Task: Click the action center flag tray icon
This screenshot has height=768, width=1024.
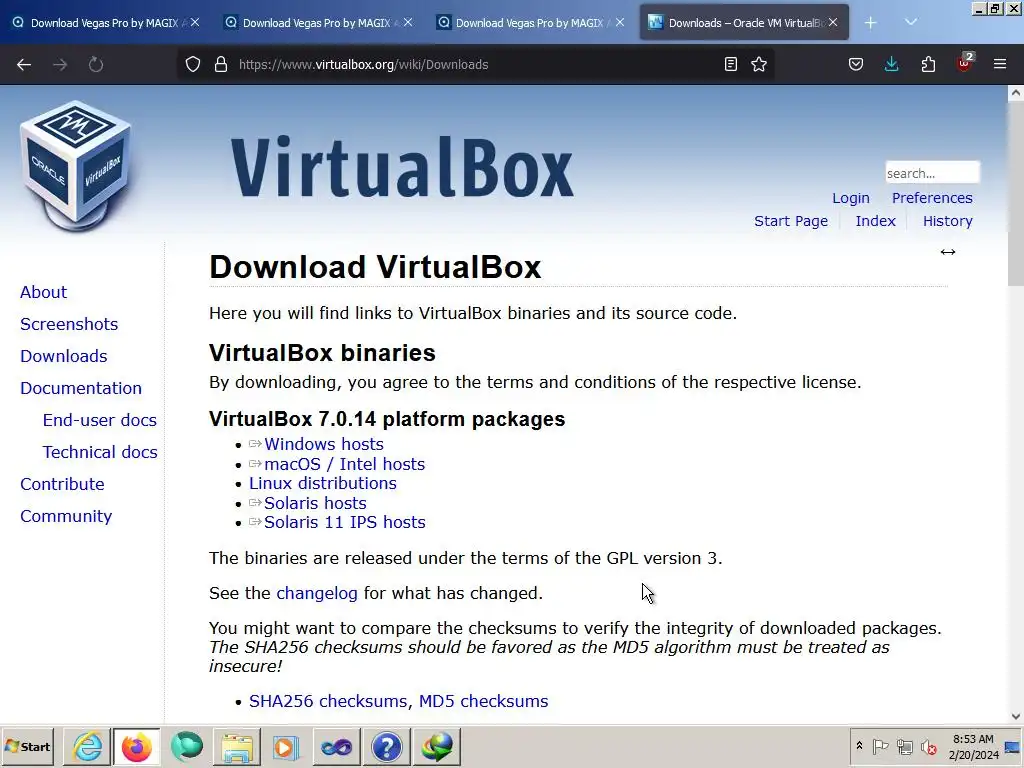Action: [x=880, y=746]
